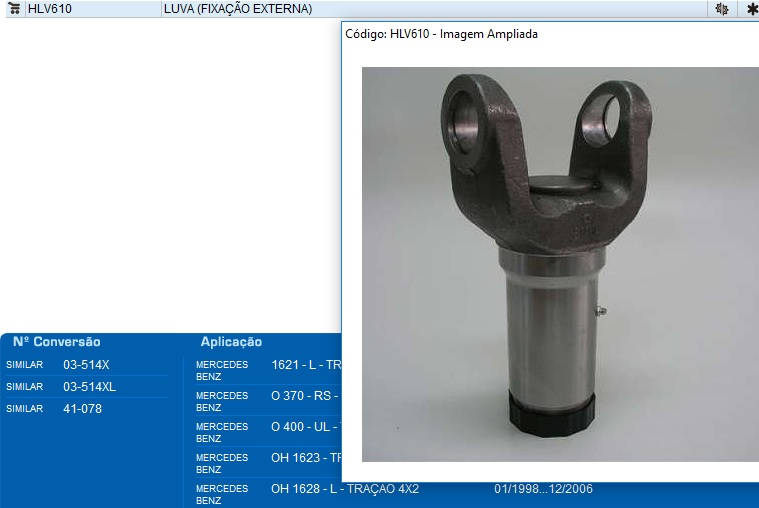Click the gear icon in the top row
759x508 pixels.
pyautogui.click(x=721, y=9)
